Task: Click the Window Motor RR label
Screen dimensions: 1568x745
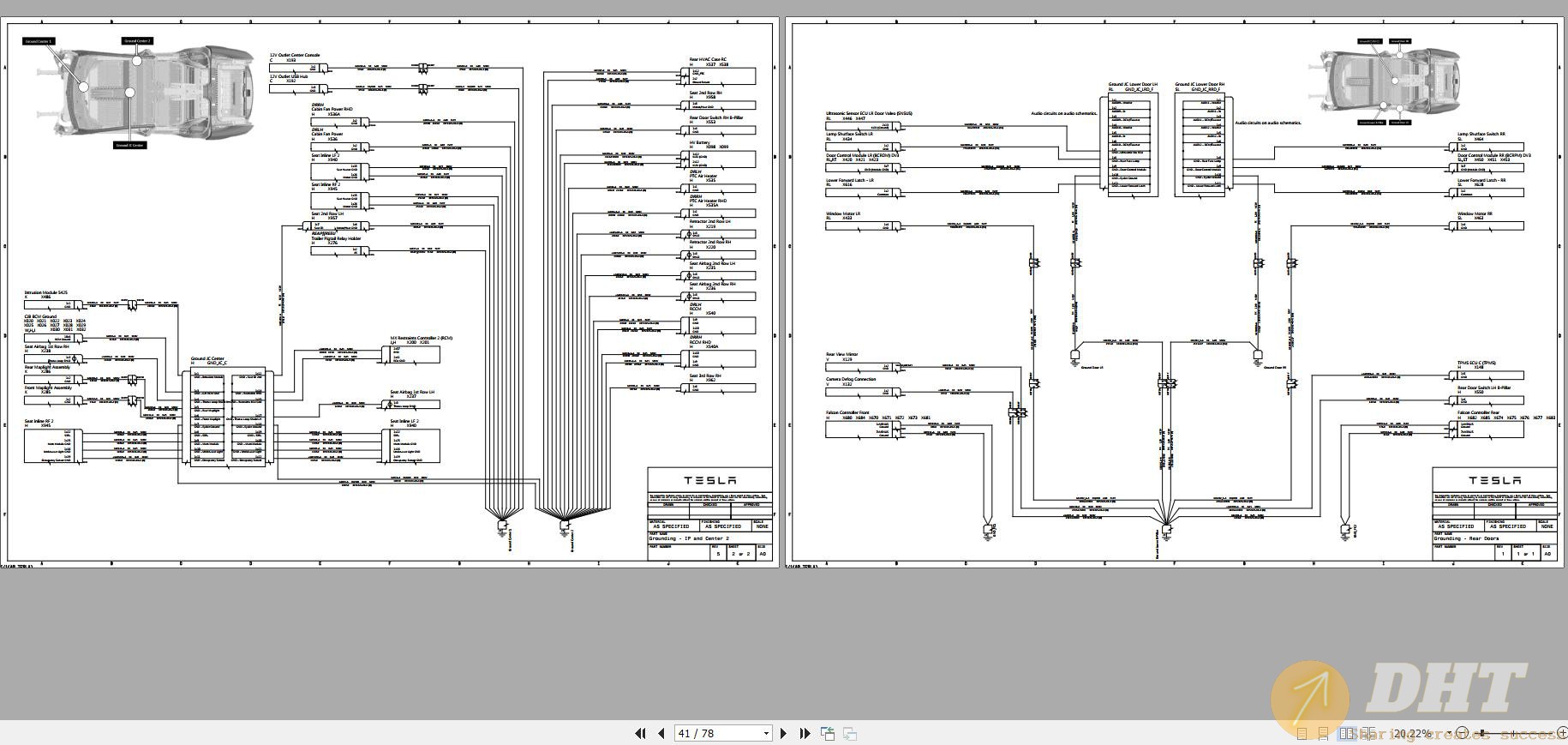Action: [1475, 213]
